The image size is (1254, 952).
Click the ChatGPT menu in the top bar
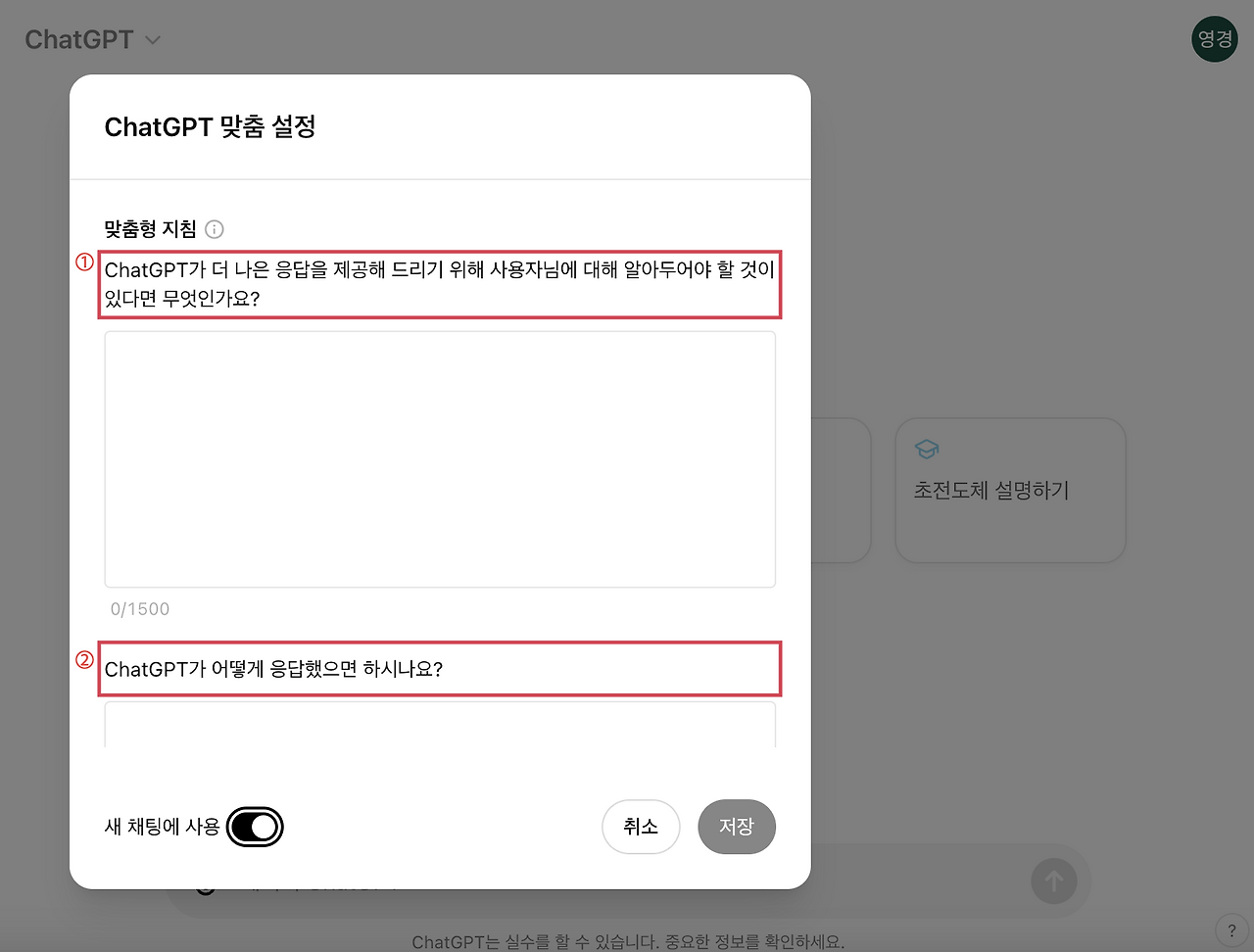[93, 39]
